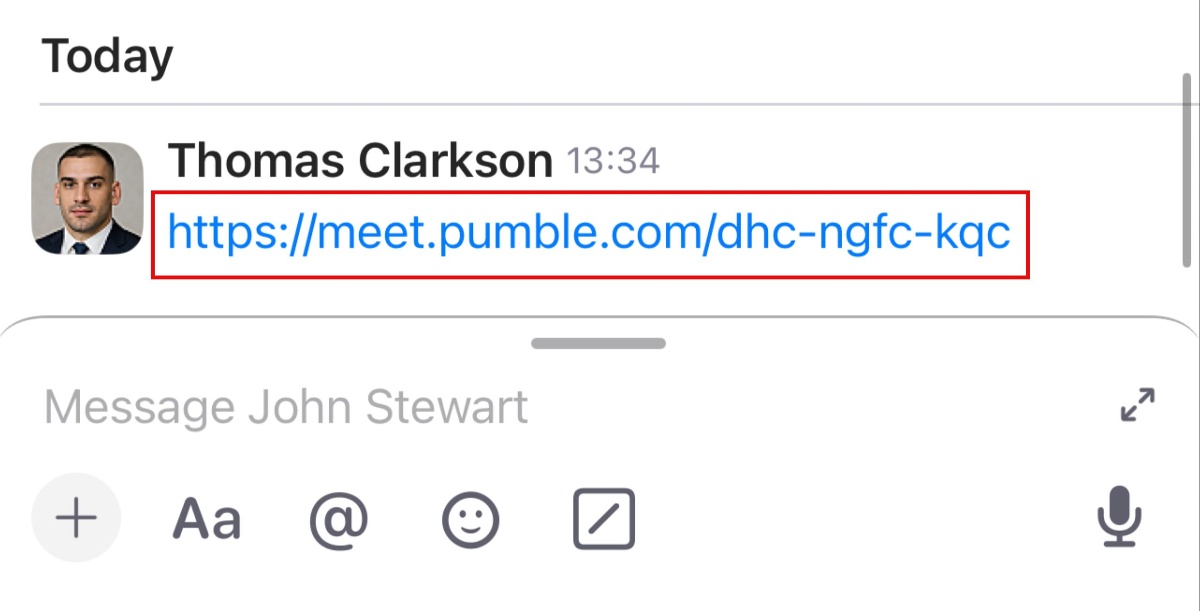Start recording a voice message with the microphone
Viewport: 1200px width, 611px height.
point(1120,517)
